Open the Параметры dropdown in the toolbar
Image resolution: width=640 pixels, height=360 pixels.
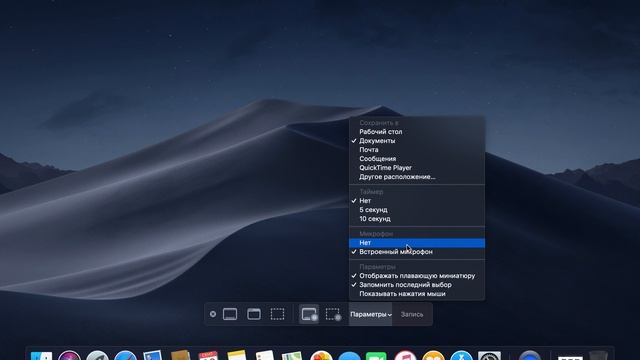pos(371,314)
